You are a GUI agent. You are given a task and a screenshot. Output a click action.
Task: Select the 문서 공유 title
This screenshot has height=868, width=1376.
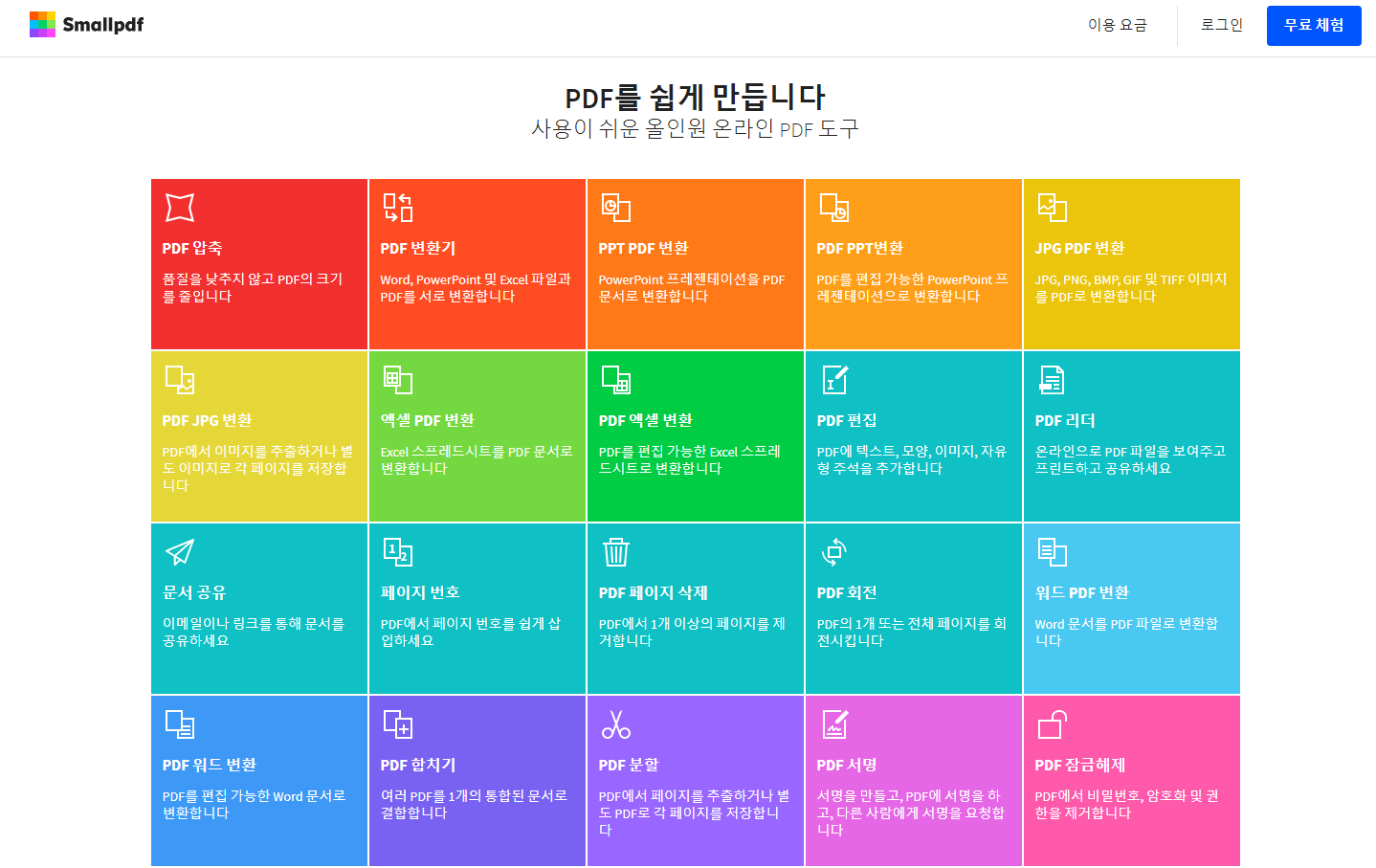pyautogui.click(x=194, y=593)
